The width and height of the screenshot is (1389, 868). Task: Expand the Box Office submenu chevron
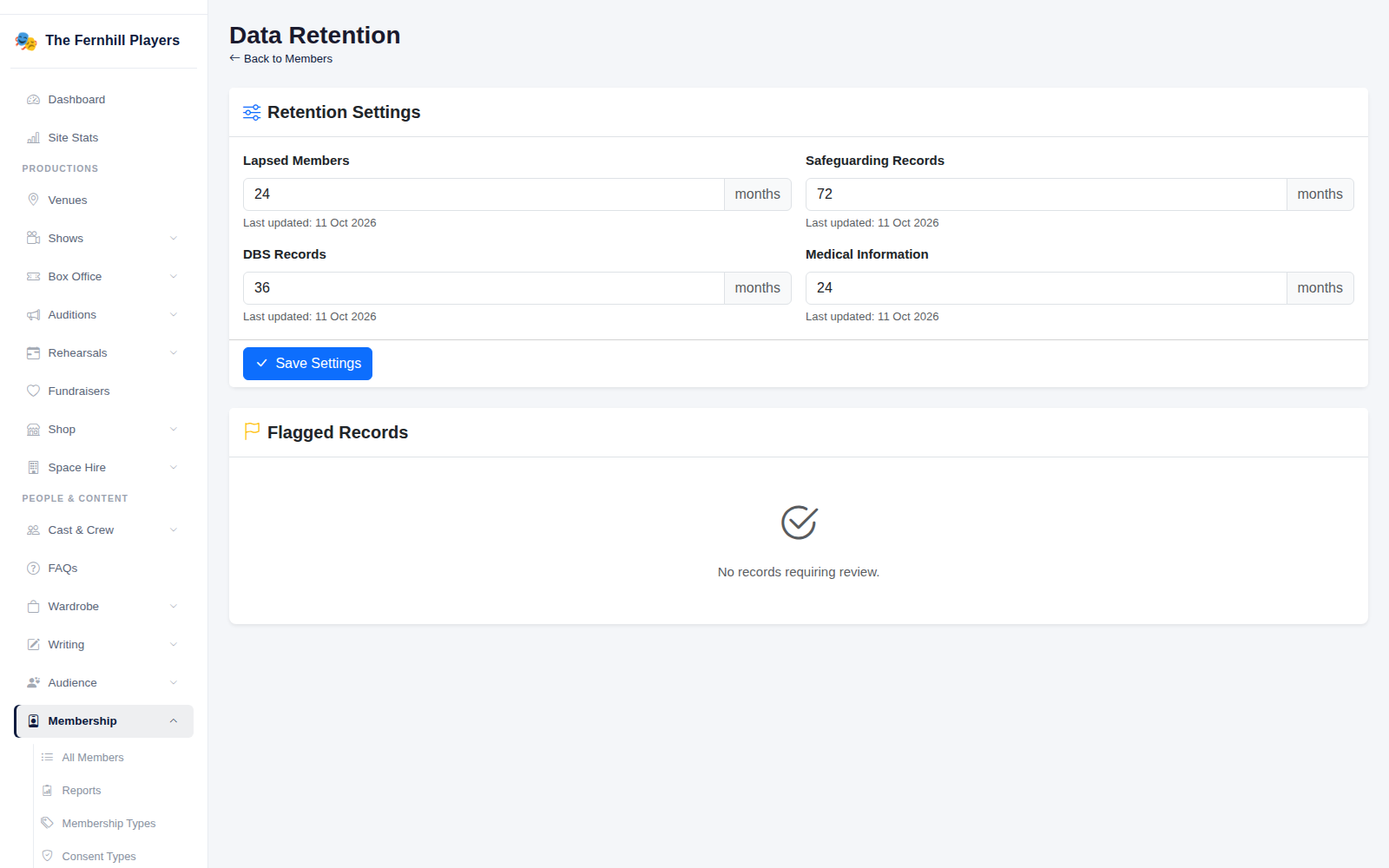pos(174,277)
